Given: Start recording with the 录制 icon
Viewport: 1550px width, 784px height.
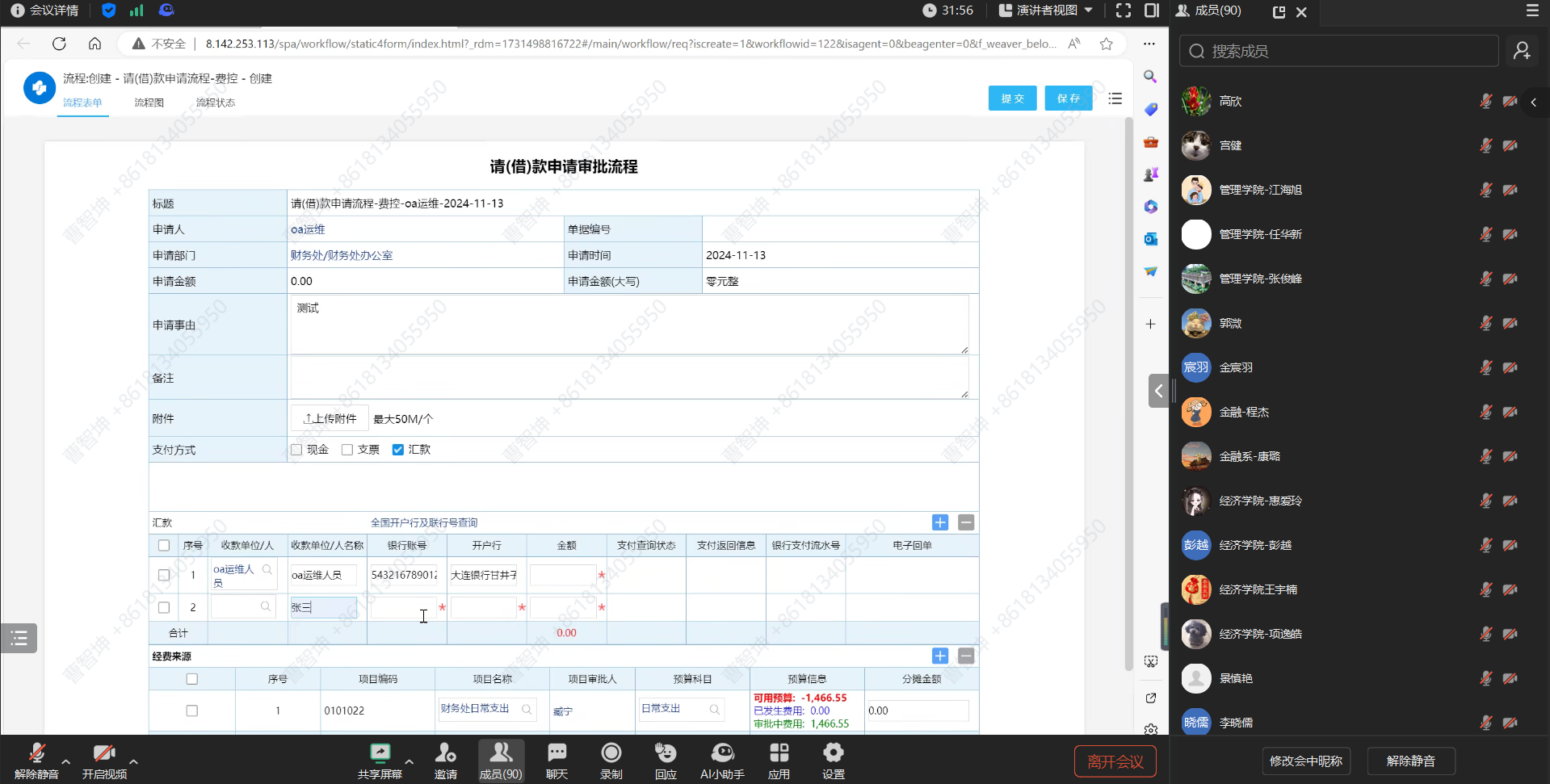Looking at the screenshot, I should [x=611, y=753].
